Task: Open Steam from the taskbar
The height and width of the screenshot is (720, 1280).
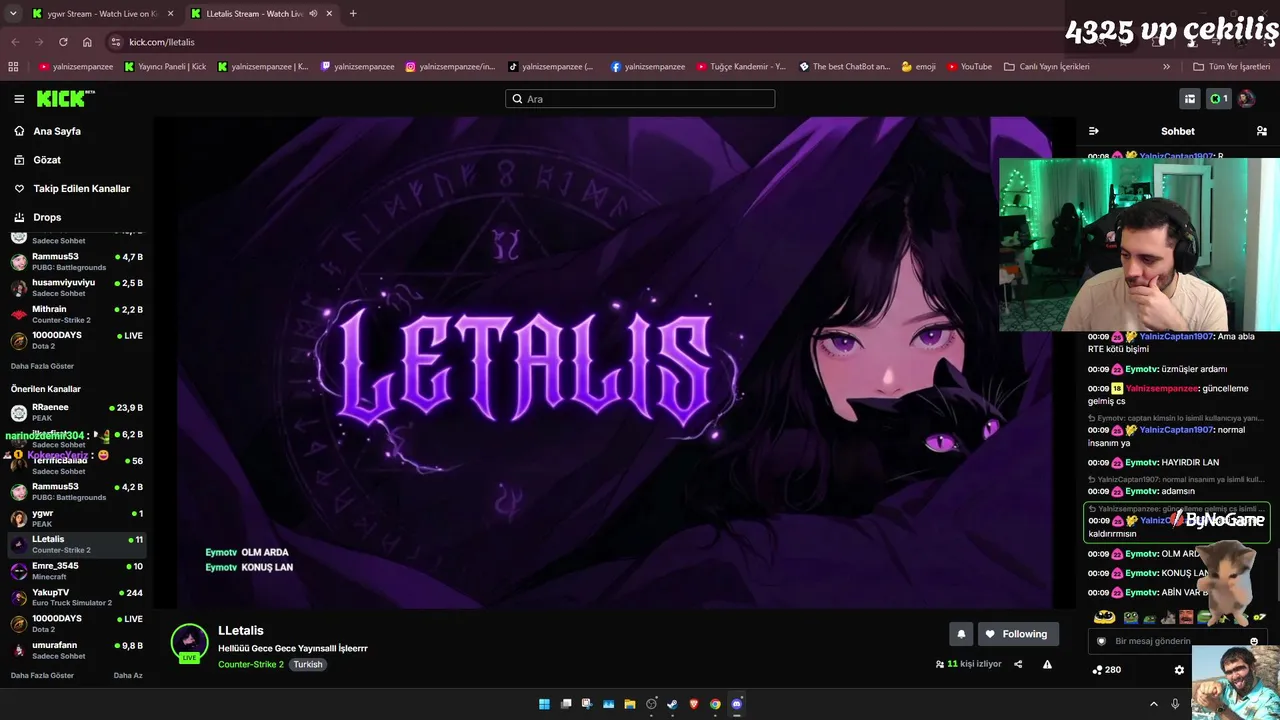Action: coord(672,704)
